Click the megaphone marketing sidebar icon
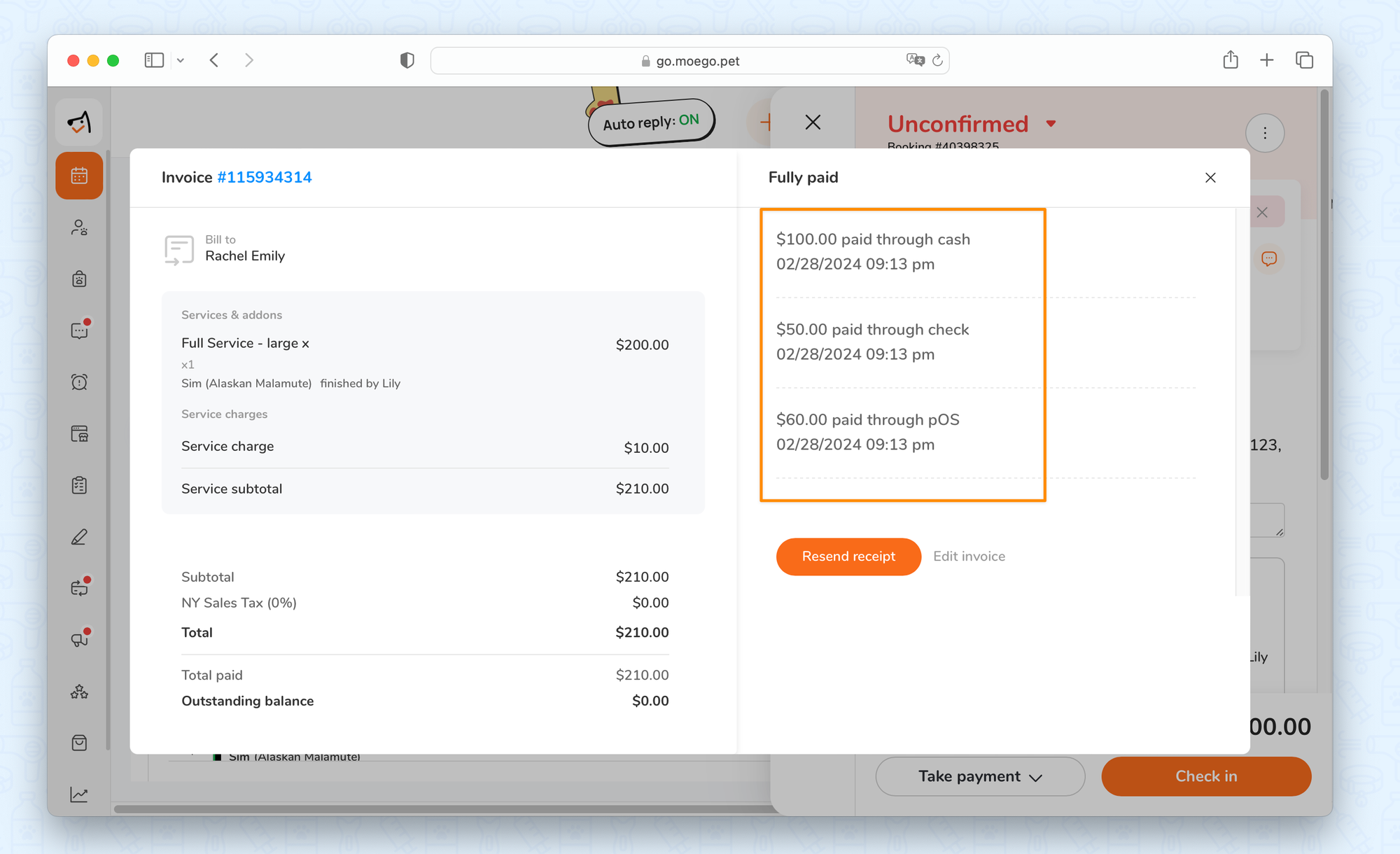The height and width of the screenshot is (854, 1400). pyautogui.click(x=79, y=639)
